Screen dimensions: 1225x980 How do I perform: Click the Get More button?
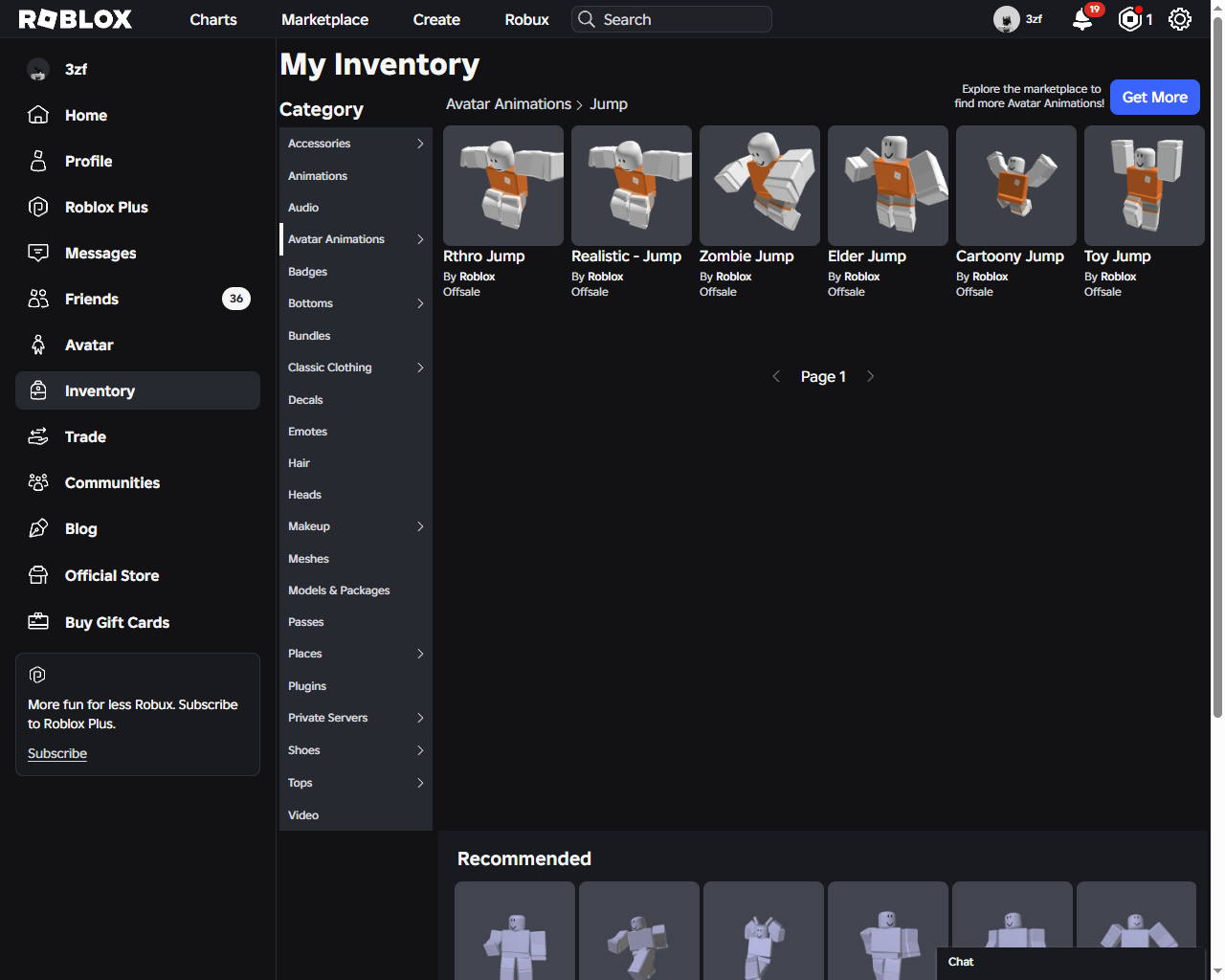1154,97
